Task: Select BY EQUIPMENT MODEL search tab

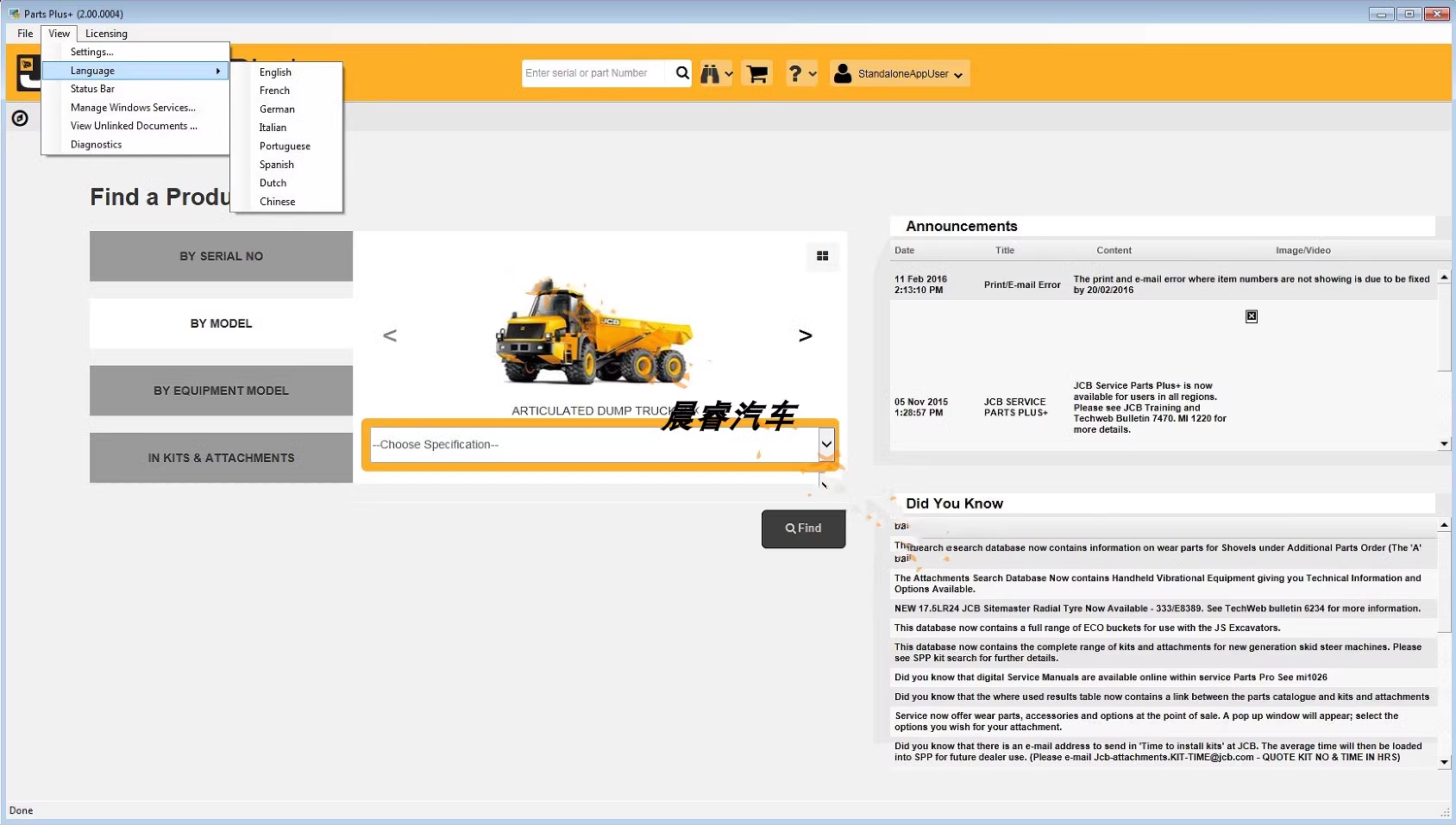Action: pyautogui.click(x=221, y=391)
